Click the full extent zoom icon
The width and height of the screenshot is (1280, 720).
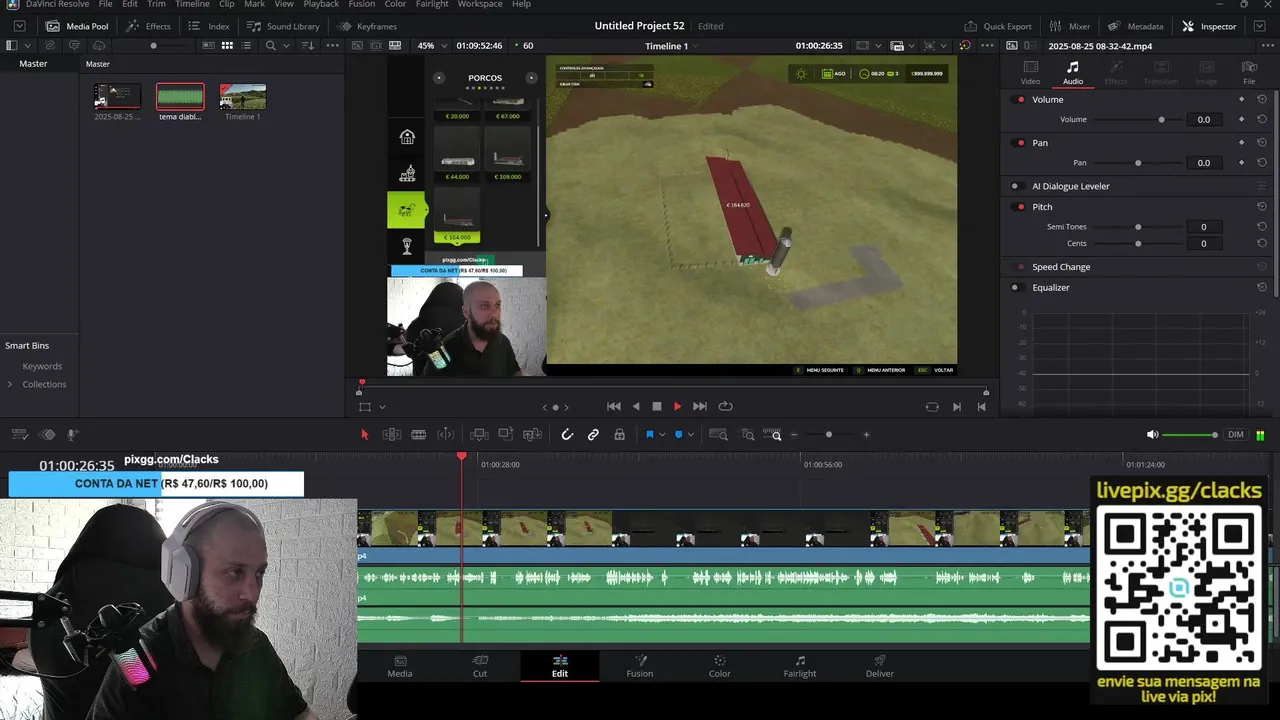coord(718,435)
